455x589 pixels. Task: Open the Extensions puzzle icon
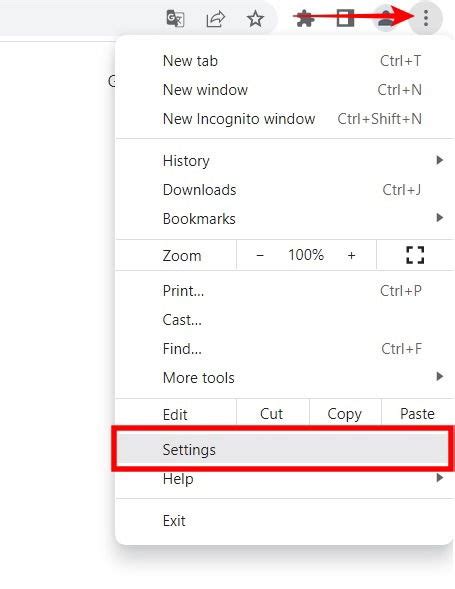click(x=305, y=18)
